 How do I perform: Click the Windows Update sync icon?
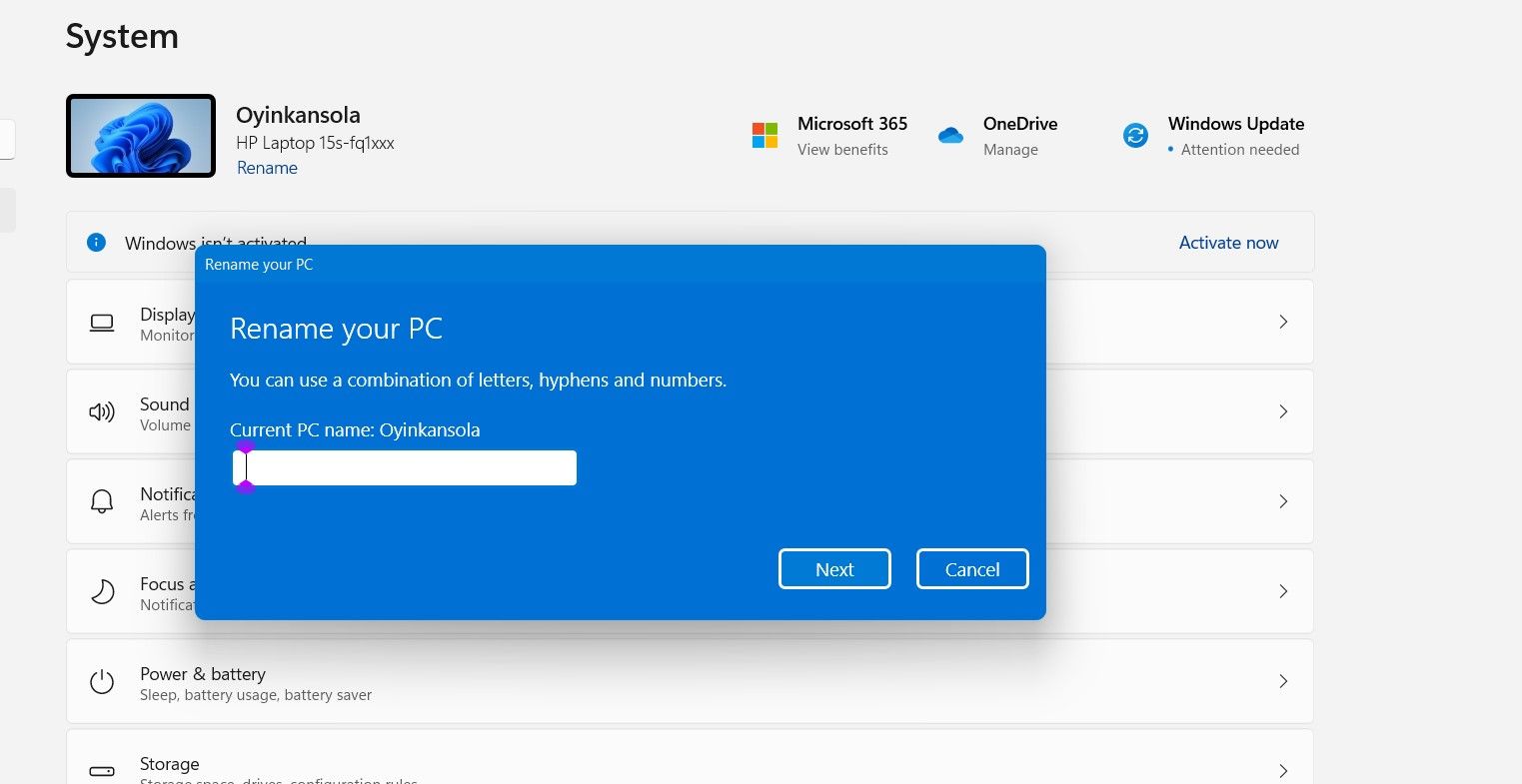pyautogui.click(x=1135, y=136)
